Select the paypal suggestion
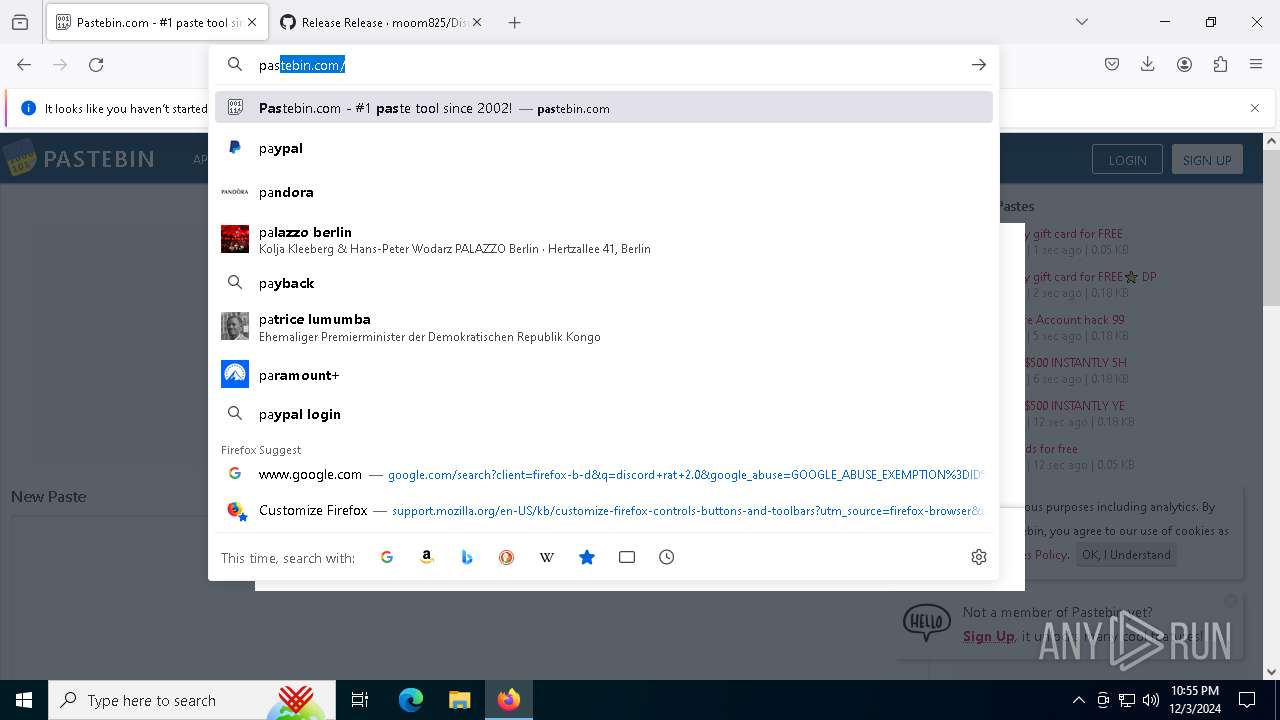Image resolution: width=1280 pixels, height=720 pixels. [604, 148]
